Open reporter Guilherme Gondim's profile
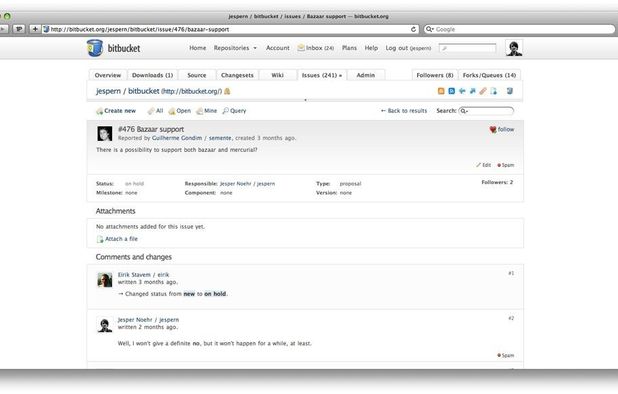This screenshot has width=618, height=394. coord(177,138)
